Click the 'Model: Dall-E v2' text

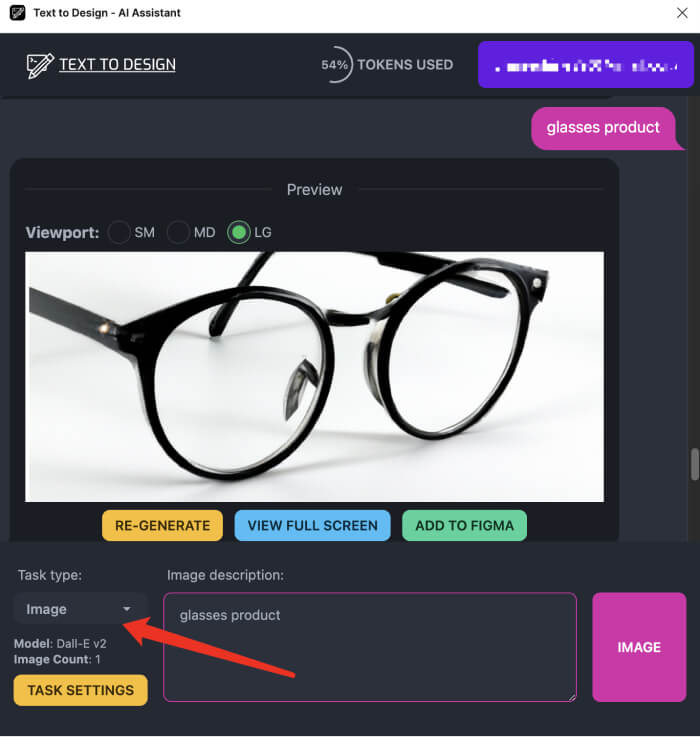tap(60, 643)
